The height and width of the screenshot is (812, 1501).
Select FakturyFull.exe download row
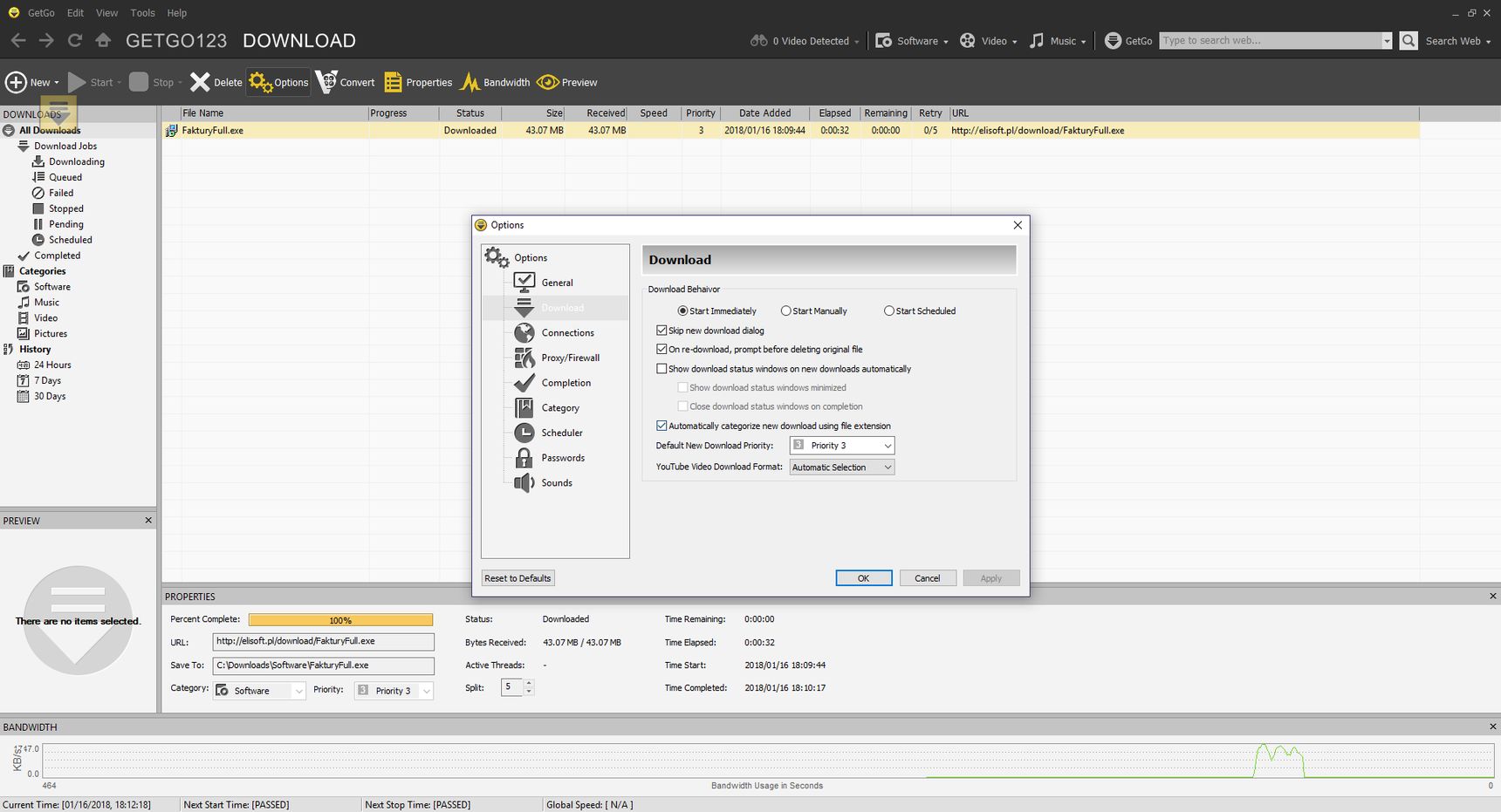(790, 130)
